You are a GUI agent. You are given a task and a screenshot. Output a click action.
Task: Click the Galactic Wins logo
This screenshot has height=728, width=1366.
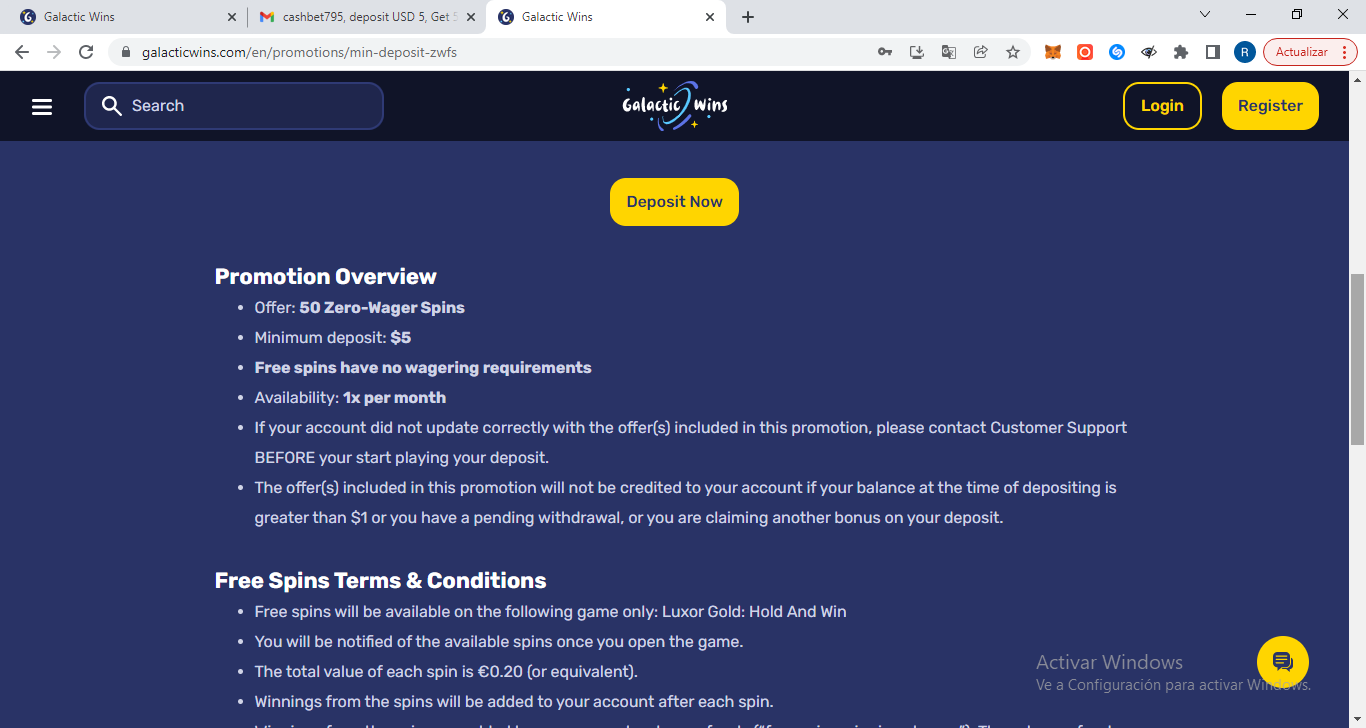(x=674, y=106)
